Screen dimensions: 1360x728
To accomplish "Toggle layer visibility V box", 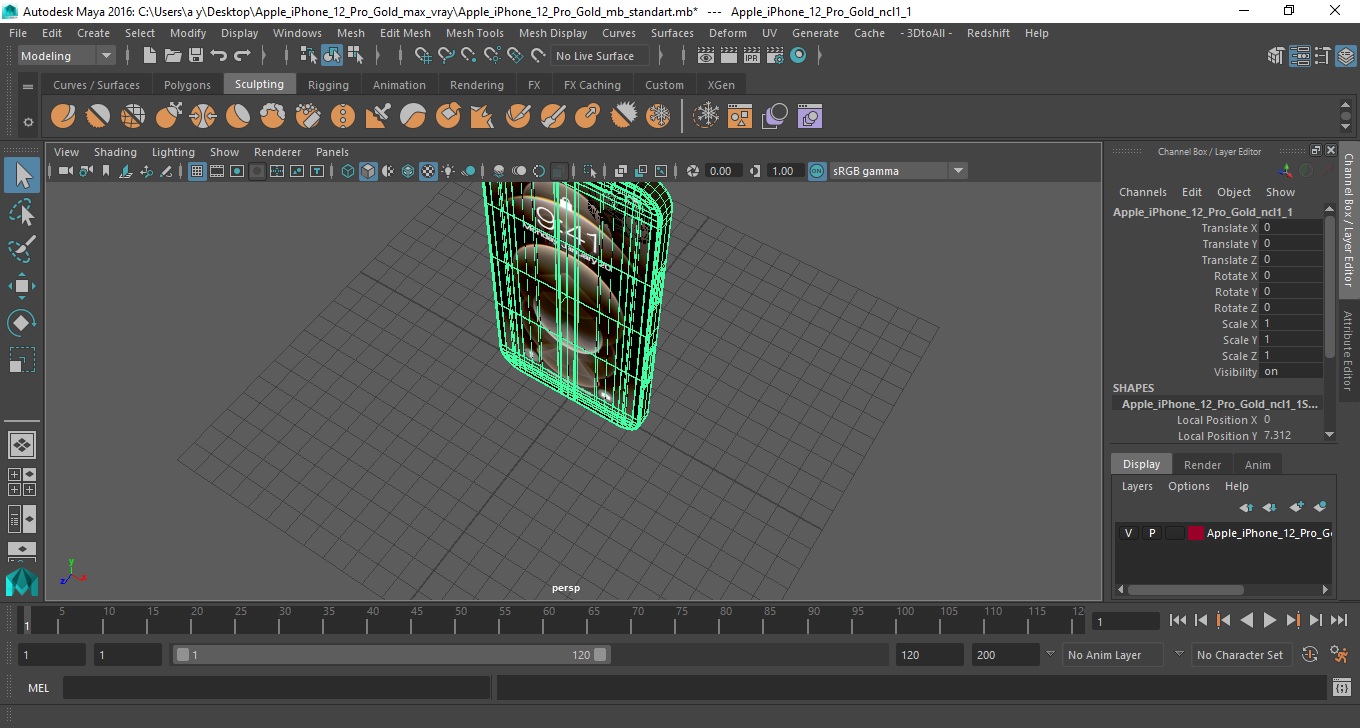I will tap(1128, 533).
